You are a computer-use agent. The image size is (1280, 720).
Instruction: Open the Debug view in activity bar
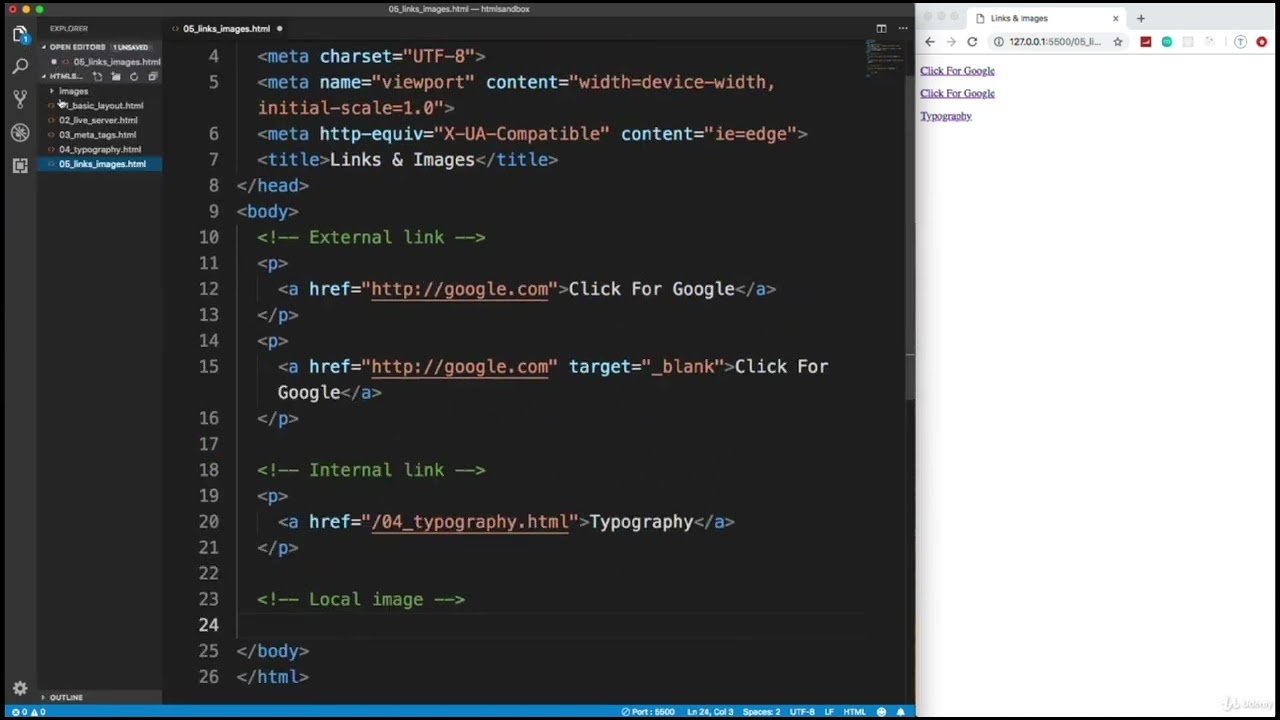pos(20,132)
